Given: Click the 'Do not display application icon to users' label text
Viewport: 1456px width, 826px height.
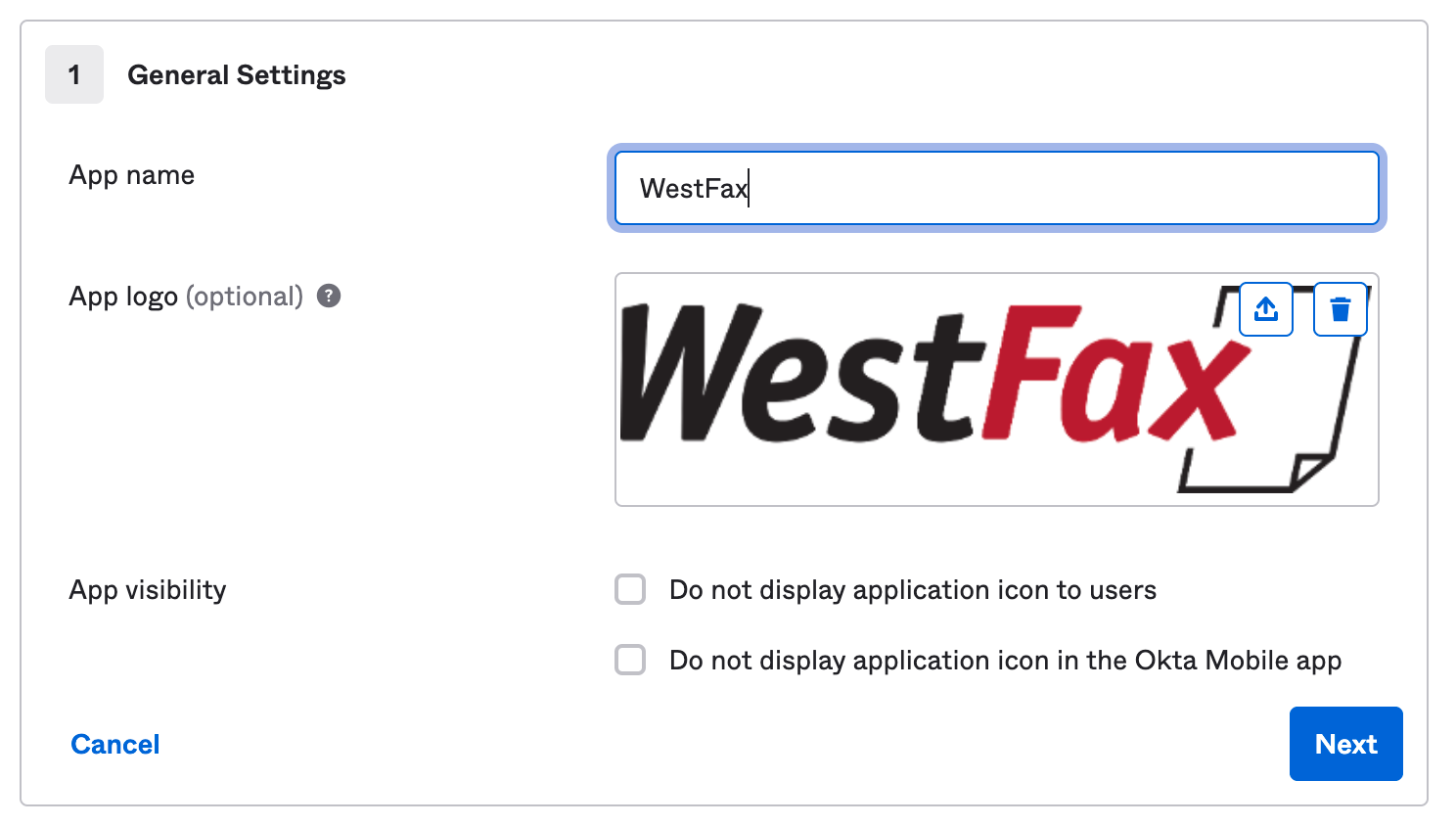Looking at the screenshot, I should point(912,590).
